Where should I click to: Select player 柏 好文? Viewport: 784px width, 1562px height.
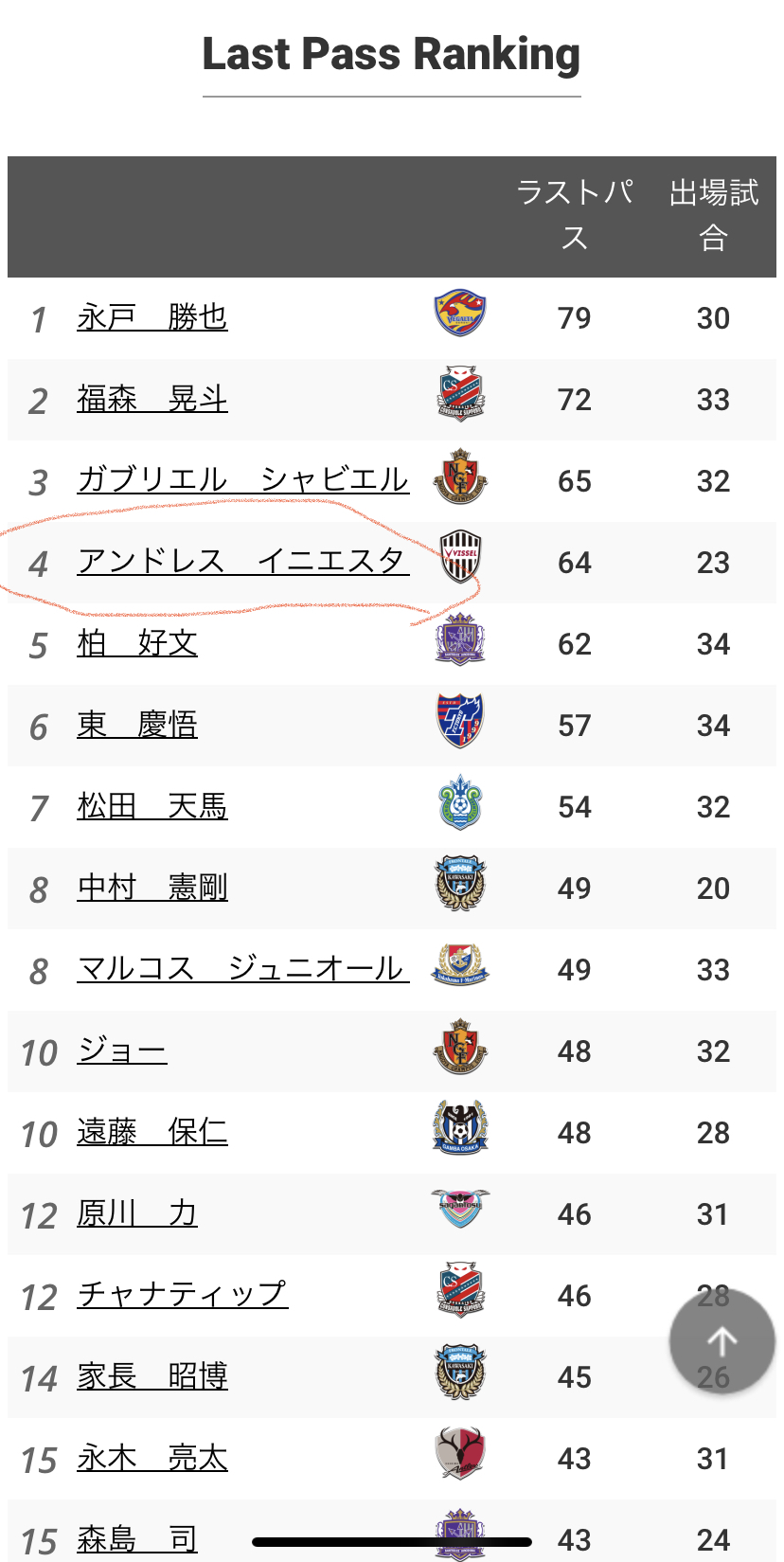tap(137, 644)
